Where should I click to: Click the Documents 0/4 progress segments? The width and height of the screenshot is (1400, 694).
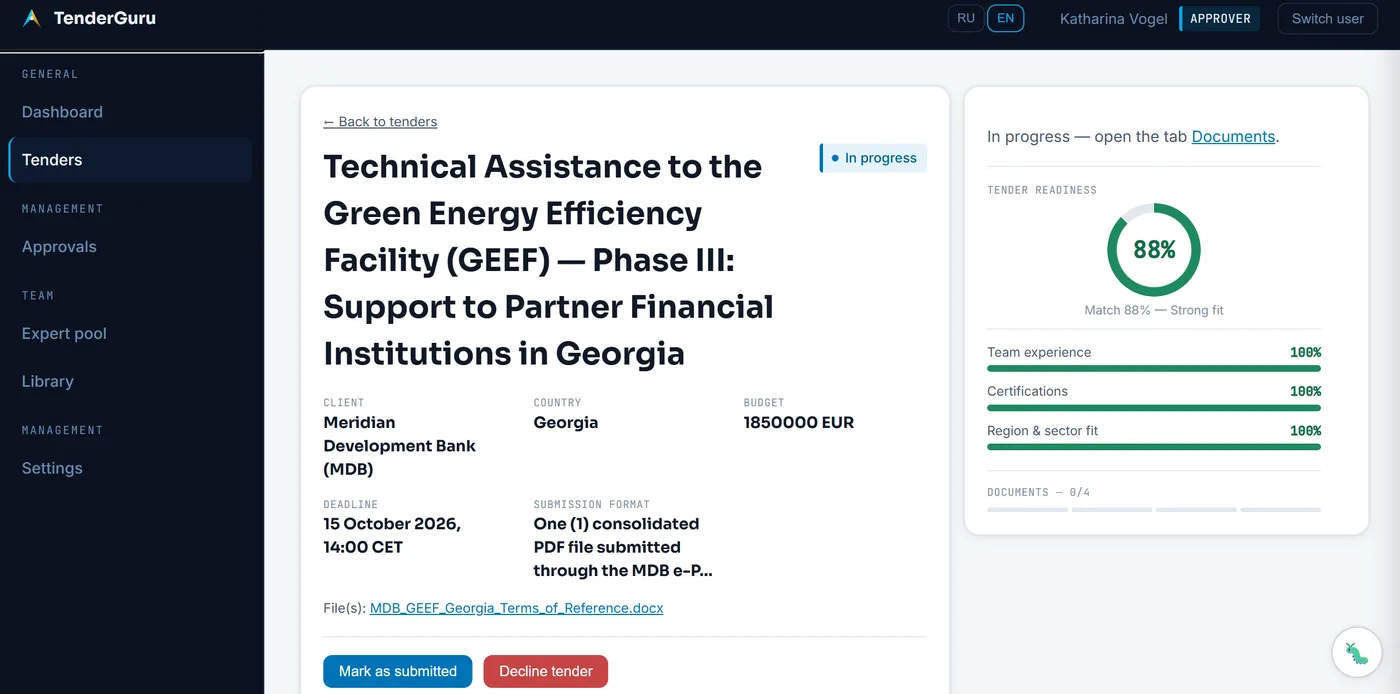[1154, 510]
